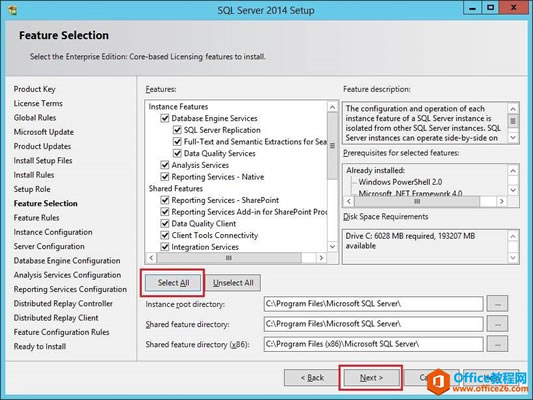The image size is (533, 400).
Task: Uncheck the Database Engine Services checkbox
Action: click(x=165, y=118)
